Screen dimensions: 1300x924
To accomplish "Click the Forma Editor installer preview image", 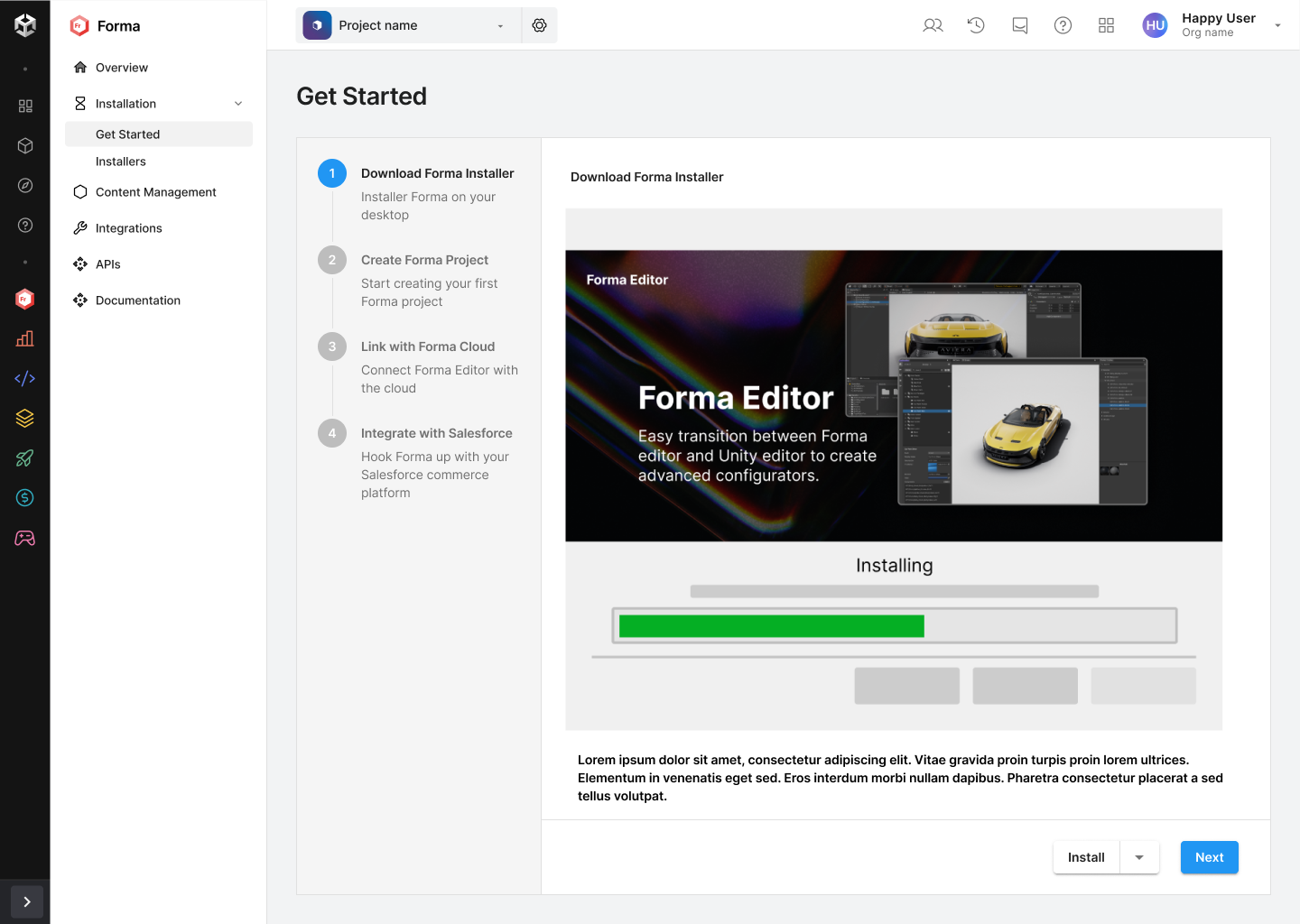I will tap(894, 396).
